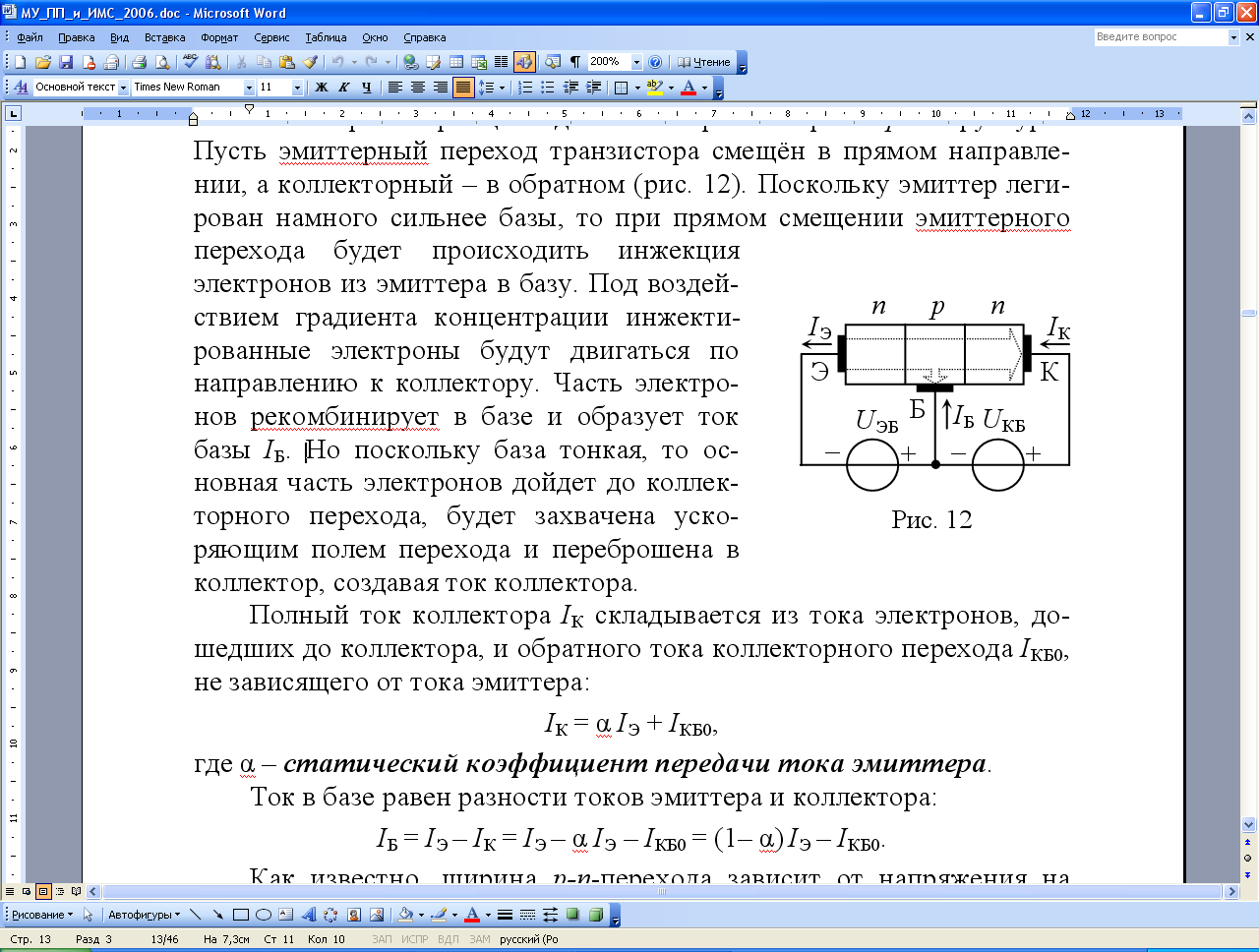Open the Columns layout button
1259x952 pixels.
[x=501, y=62]
